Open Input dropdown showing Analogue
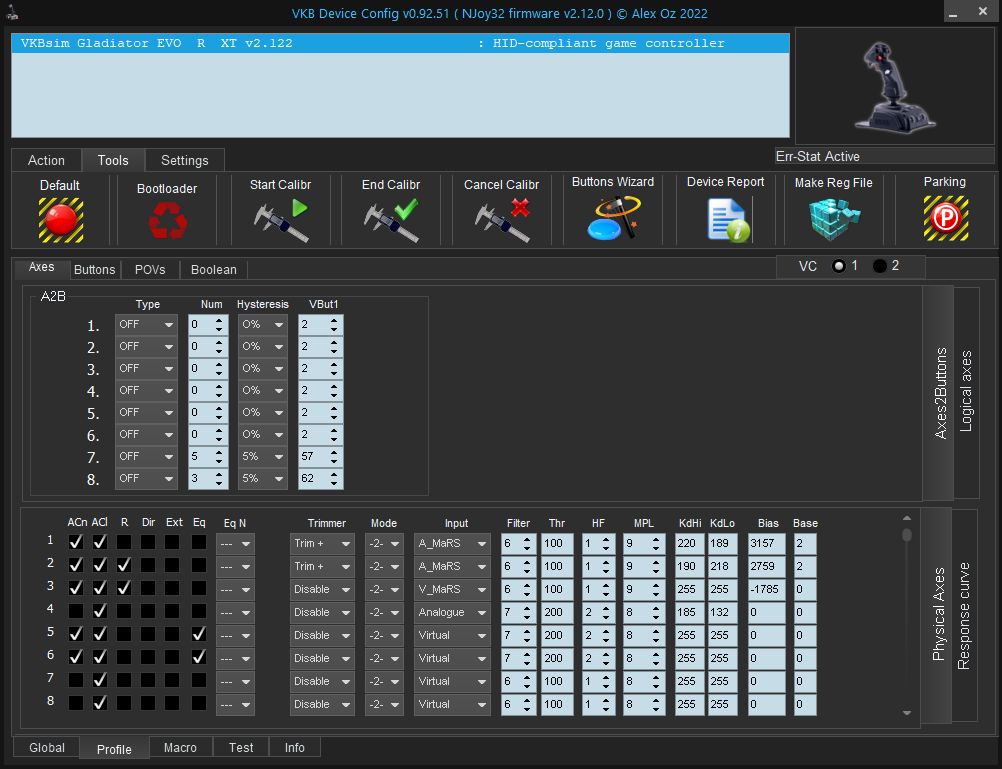 452,613
